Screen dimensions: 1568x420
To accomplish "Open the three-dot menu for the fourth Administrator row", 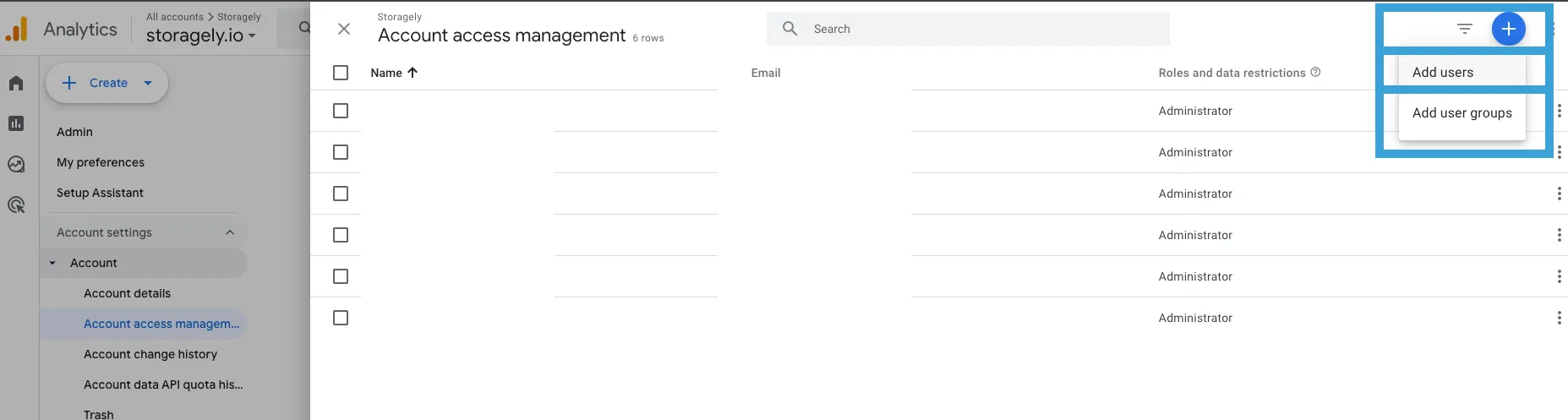I will click(x=1559, y=235).
